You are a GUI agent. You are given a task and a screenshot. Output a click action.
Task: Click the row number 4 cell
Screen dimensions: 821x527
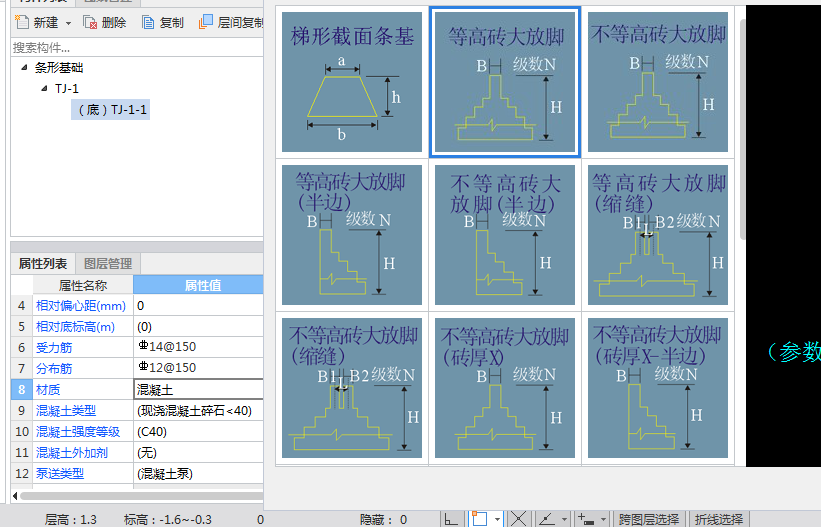21,305
